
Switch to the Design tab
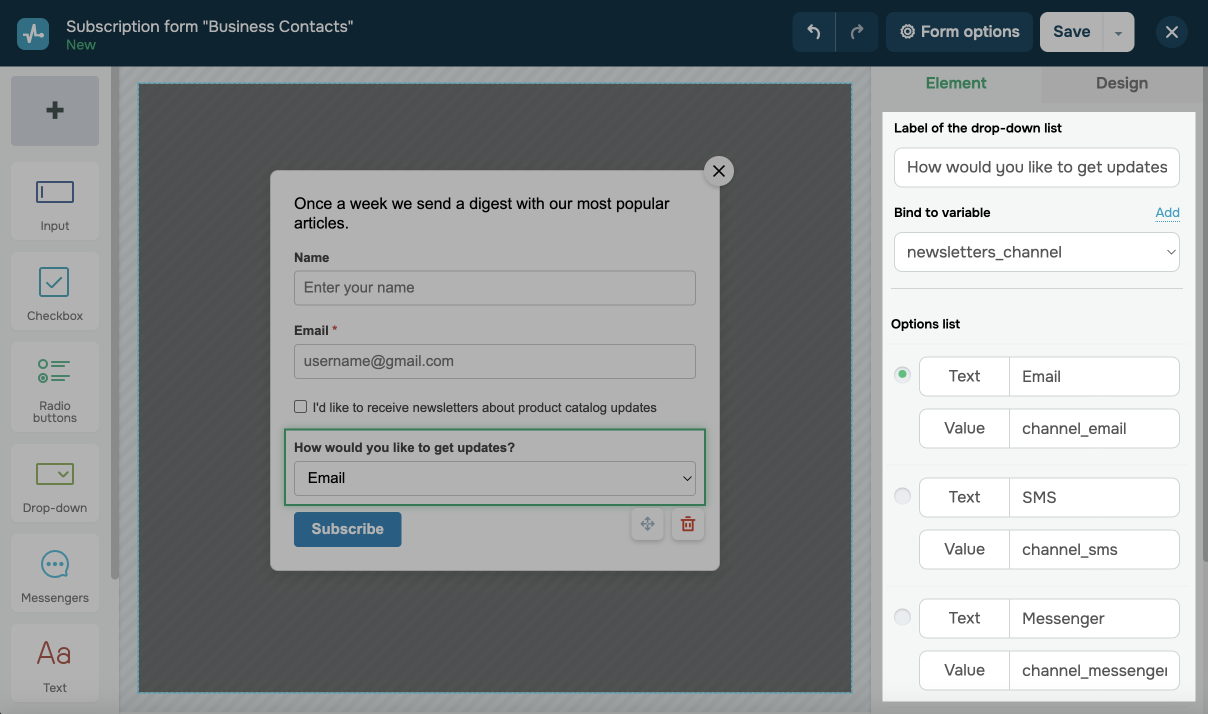pos(1121,83)
